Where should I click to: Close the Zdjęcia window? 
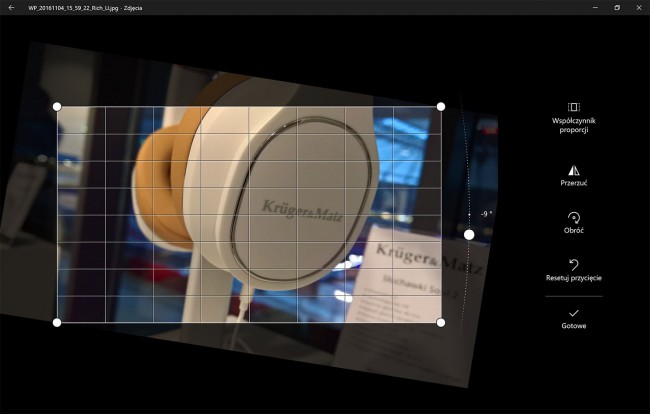(639, 7)
